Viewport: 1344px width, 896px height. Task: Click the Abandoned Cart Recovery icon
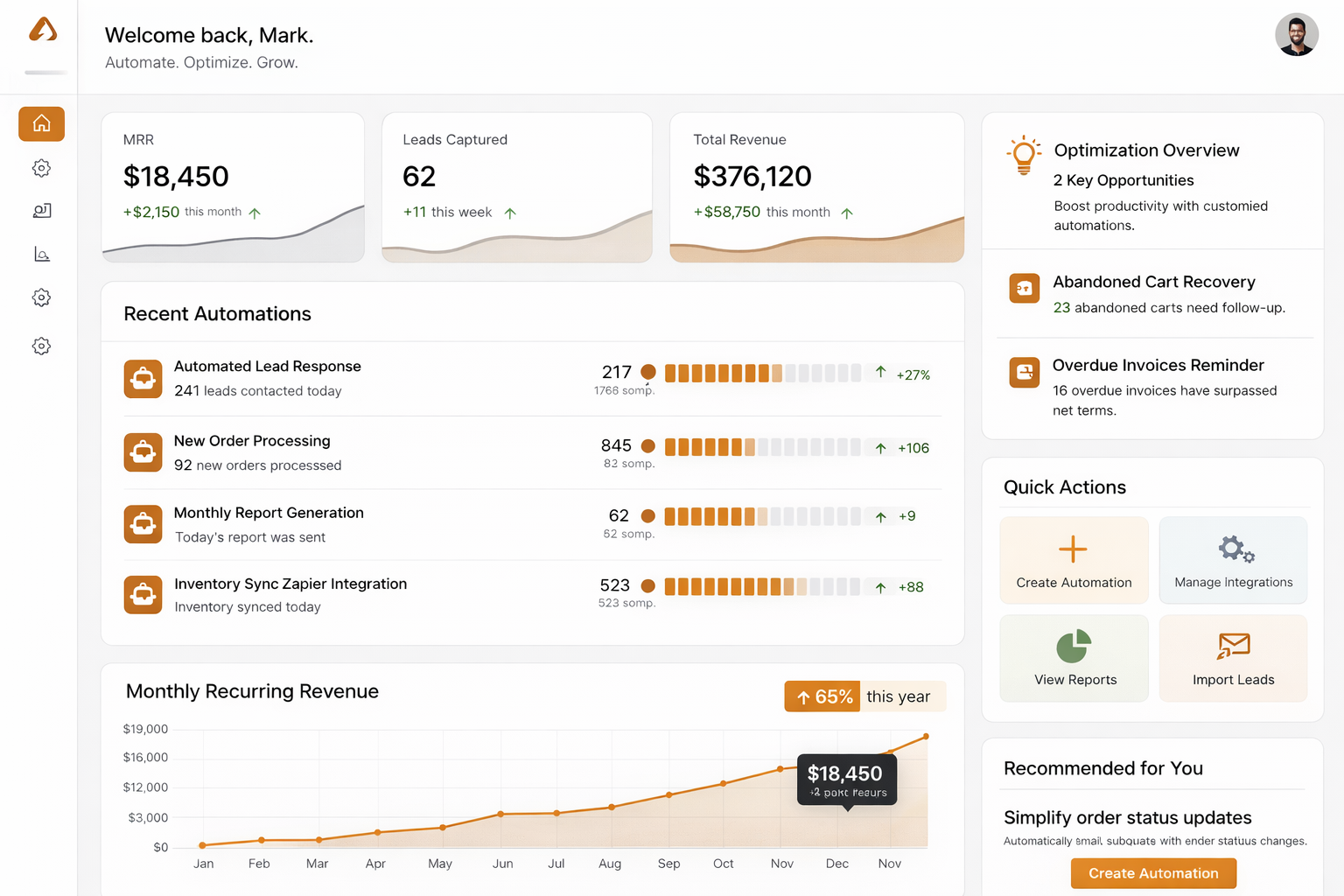point(1024,288)
